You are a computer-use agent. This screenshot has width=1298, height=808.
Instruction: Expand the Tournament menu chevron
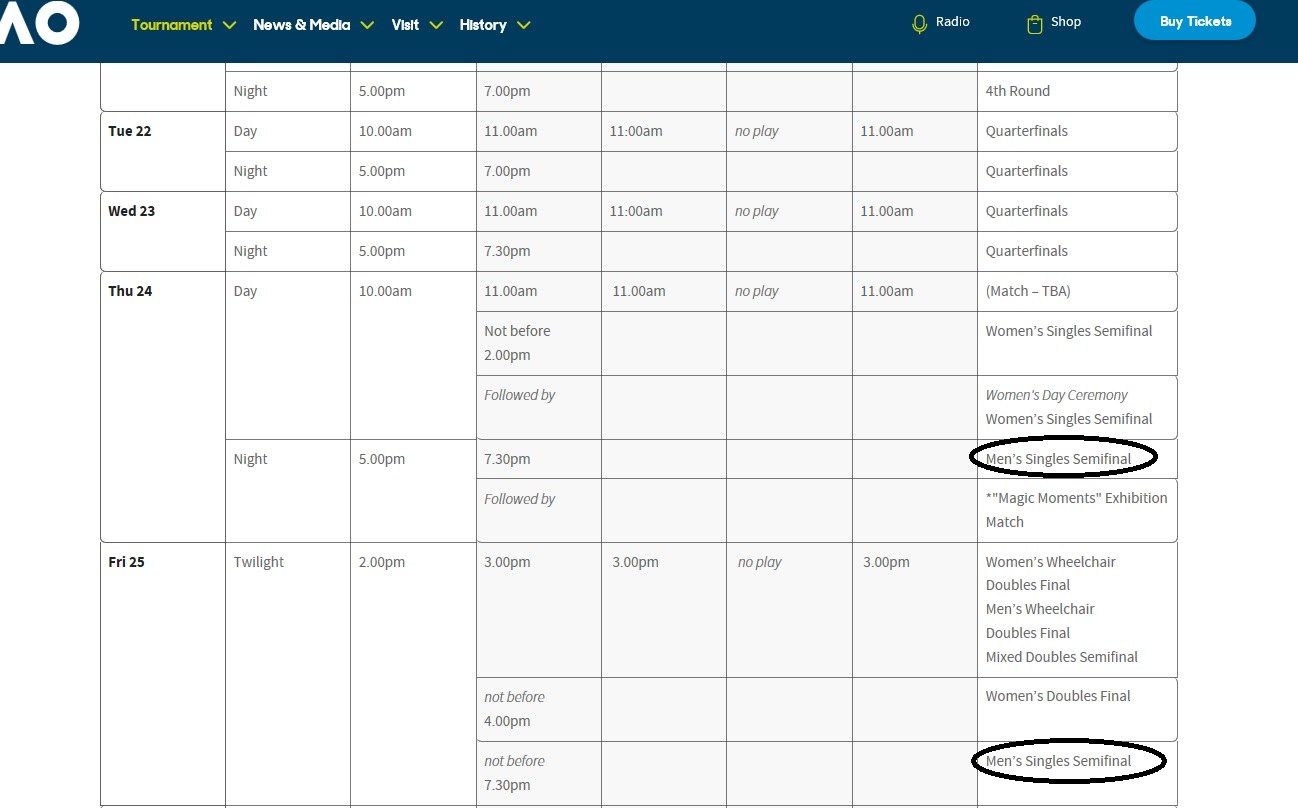(230, 25)
